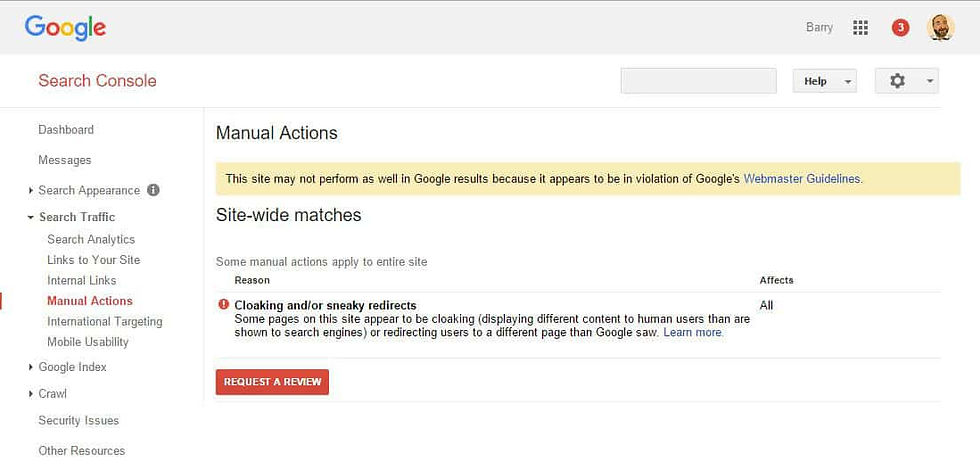
Task: Open the Webmaster Guidelines link
Action: (x=802, y=179)
